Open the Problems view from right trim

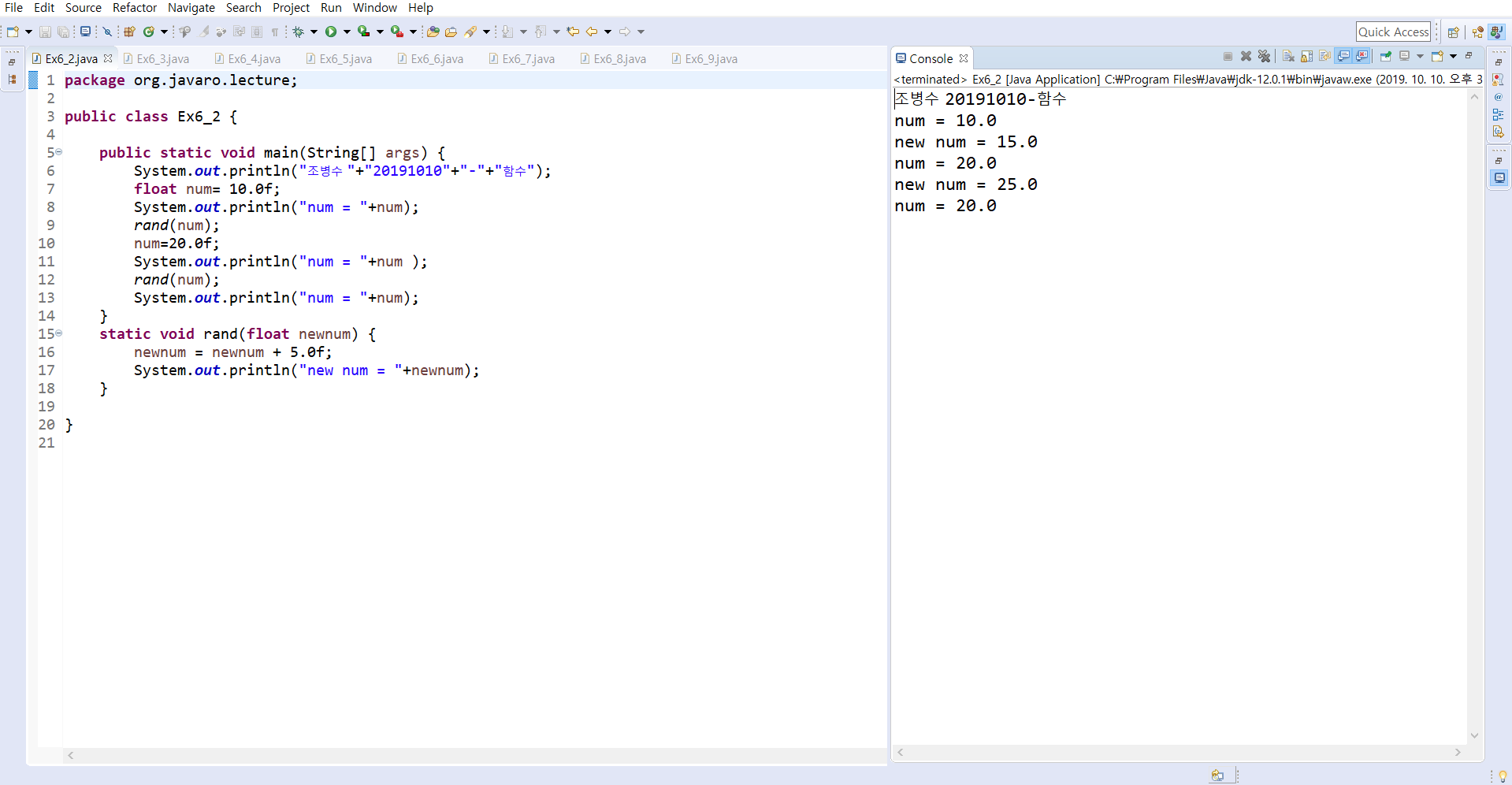[x=1499, y=80]
